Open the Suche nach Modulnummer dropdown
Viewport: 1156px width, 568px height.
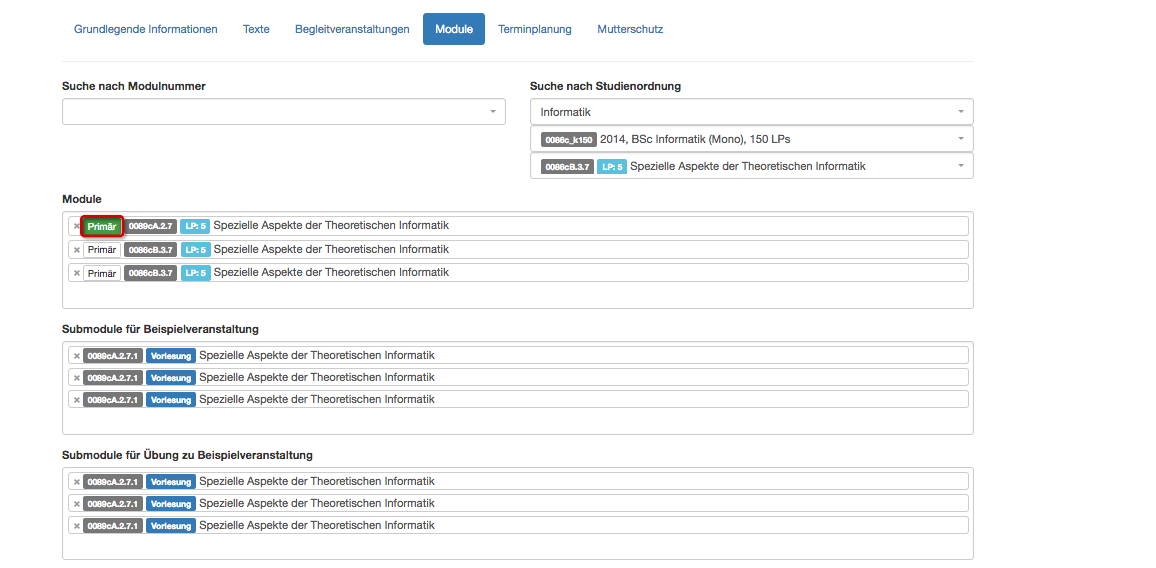[x=284, y=111]
